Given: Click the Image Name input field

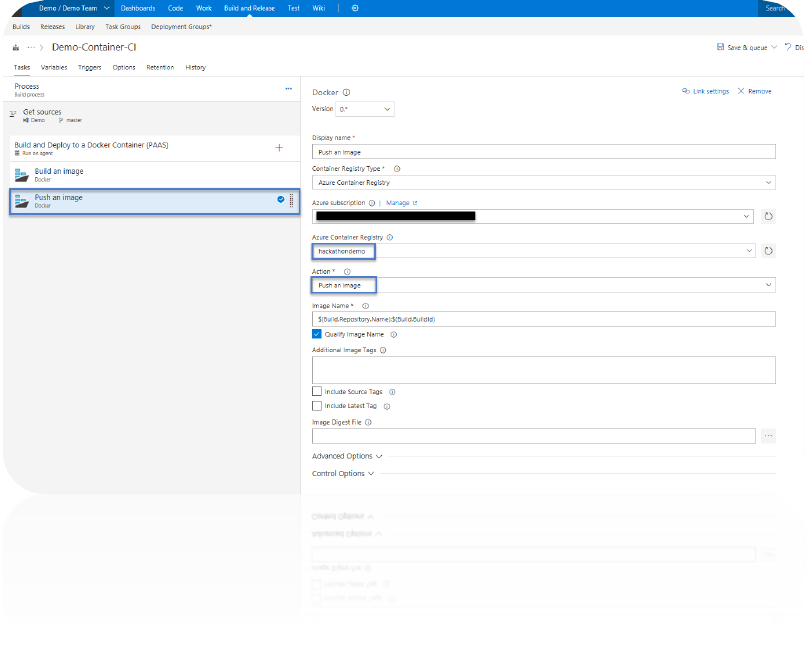Looking at the screenshot, I should tap(544, 319).
